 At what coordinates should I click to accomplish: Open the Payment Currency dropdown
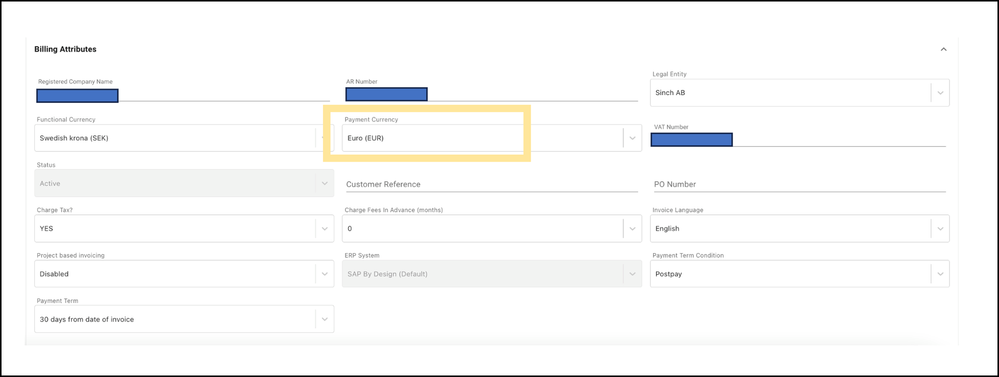(492, 138)
